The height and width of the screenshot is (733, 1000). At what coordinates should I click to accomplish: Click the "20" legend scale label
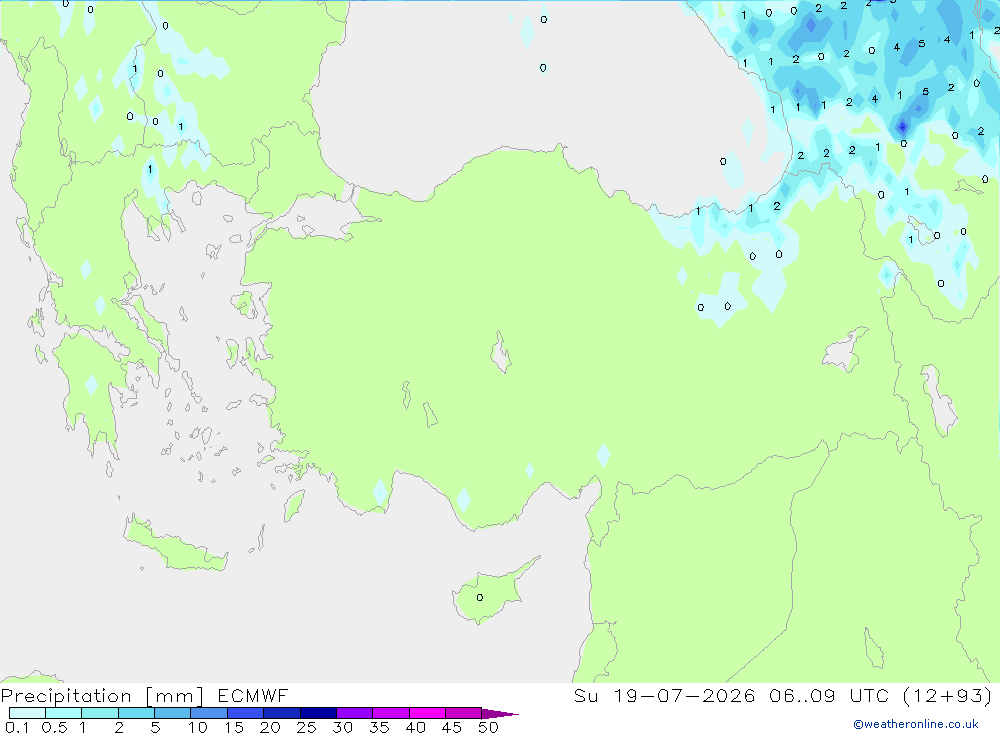pos(270,727)
